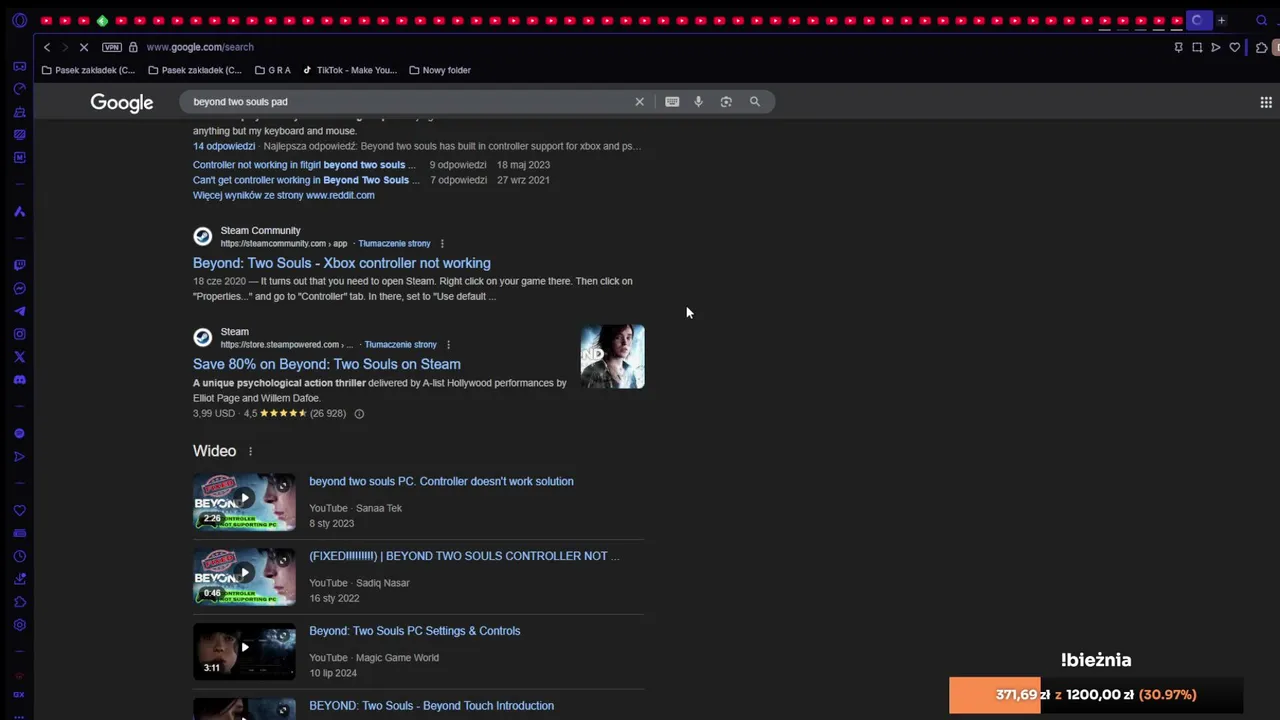
Task: Focus the Google search input field
Action: point(410,101)
